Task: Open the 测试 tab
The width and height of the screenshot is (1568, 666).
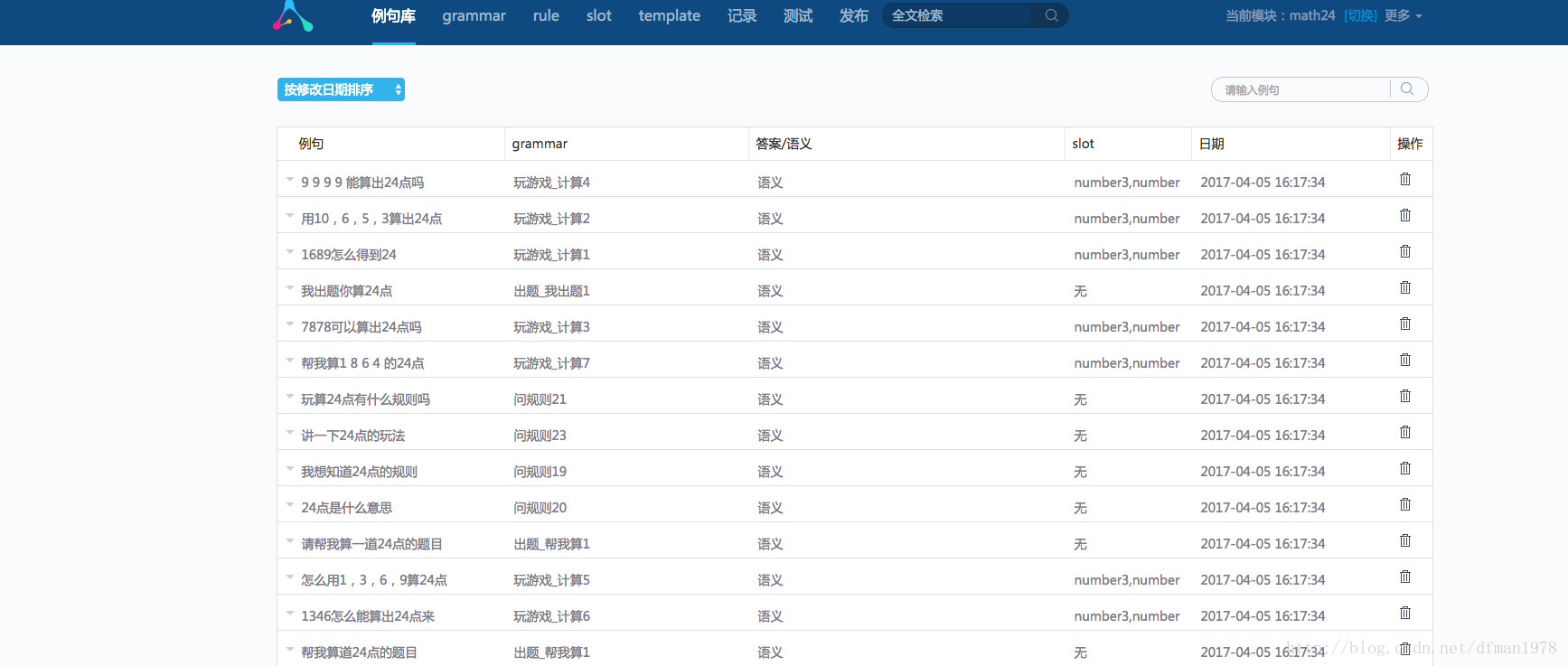Action: [x=798, y=15]
